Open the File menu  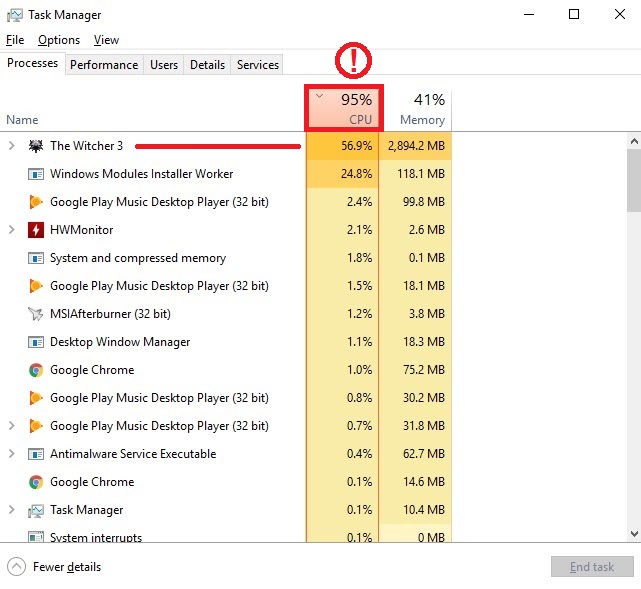click(15, 40)
